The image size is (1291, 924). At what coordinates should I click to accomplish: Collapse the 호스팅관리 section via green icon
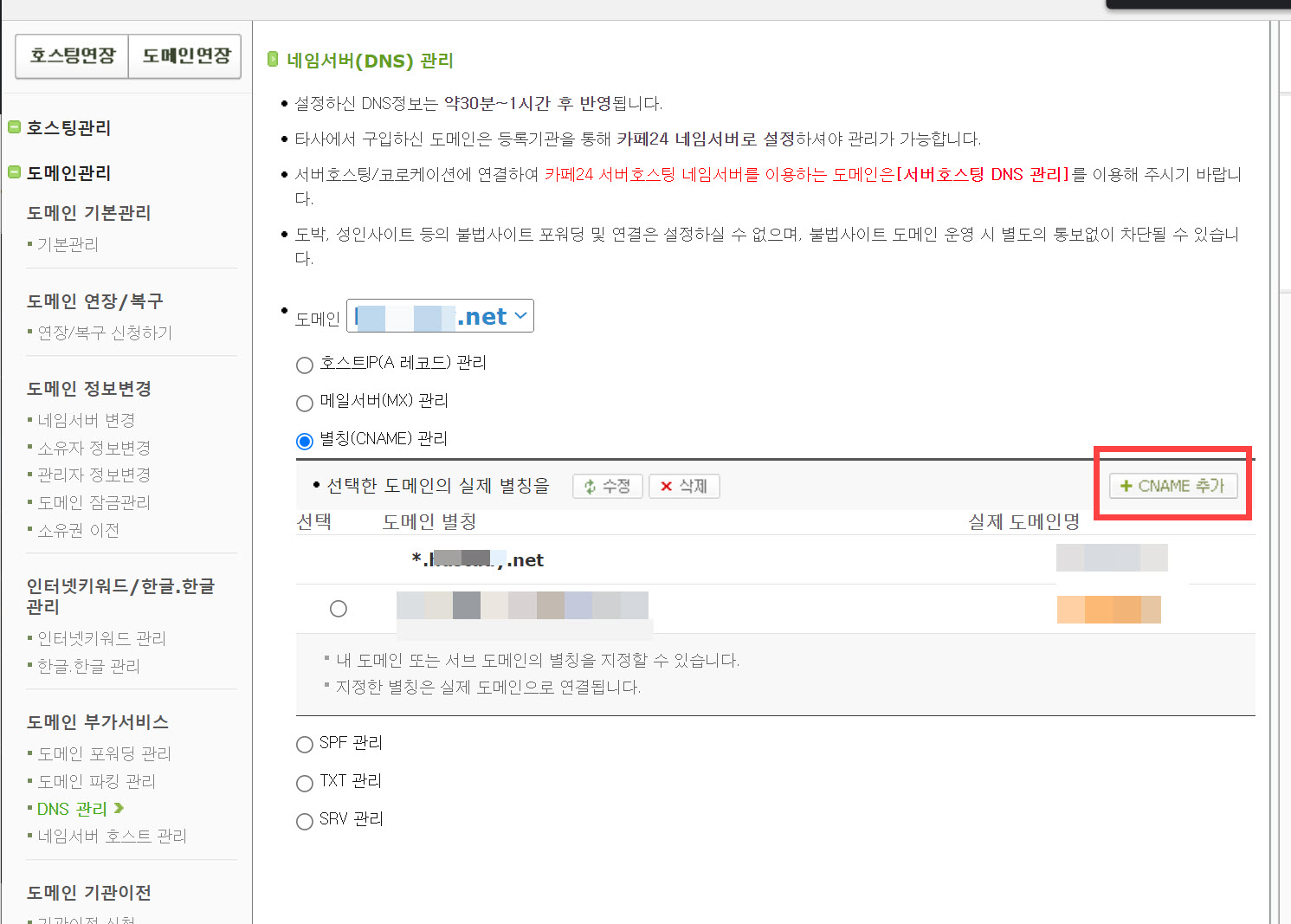[x=14, y=126]
